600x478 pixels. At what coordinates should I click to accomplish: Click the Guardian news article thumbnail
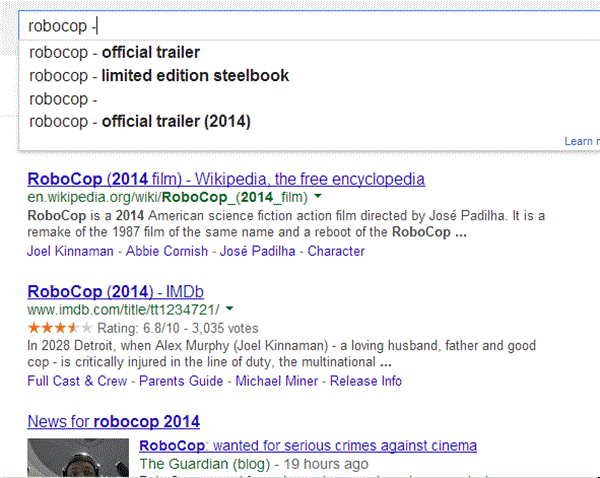pyautogui.click(x=77, y=457)
